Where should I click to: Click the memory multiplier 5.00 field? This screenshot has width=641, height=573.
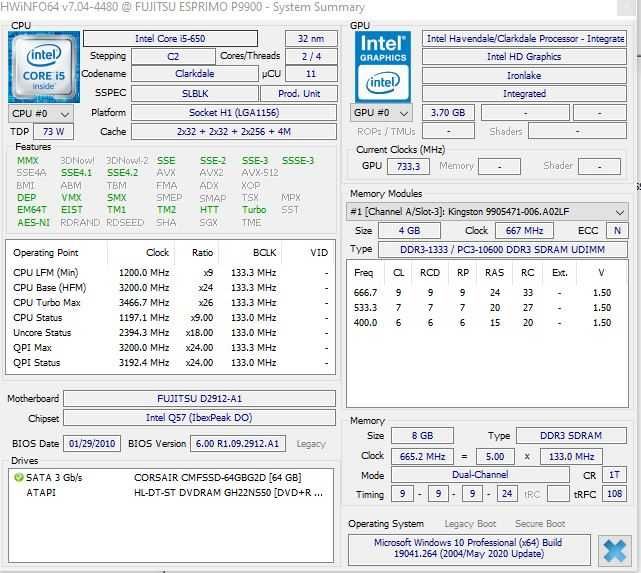point(495,457)
